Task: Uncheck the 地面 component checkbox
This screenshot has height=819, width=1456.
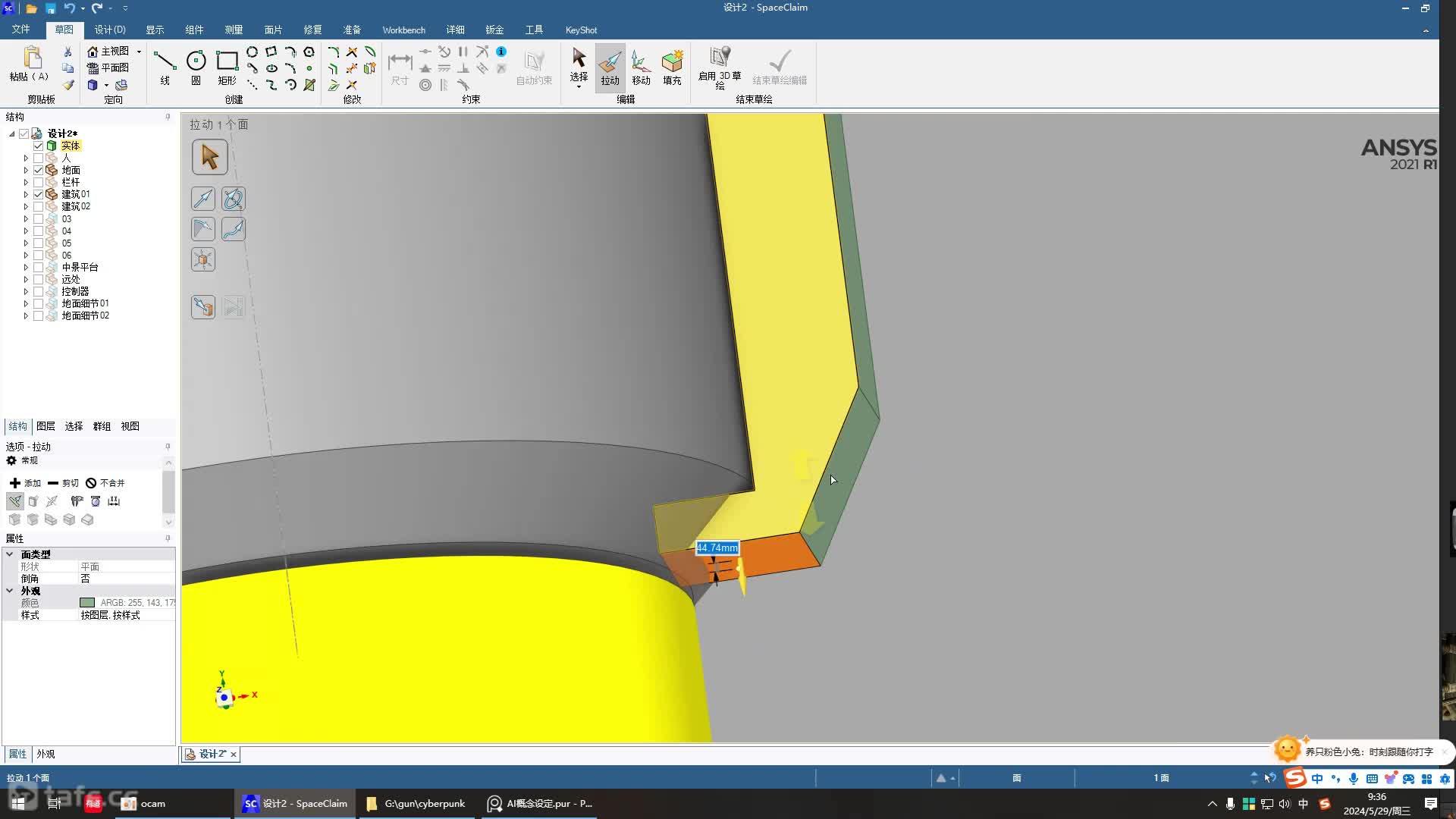Action: click(x=38, y=170)
